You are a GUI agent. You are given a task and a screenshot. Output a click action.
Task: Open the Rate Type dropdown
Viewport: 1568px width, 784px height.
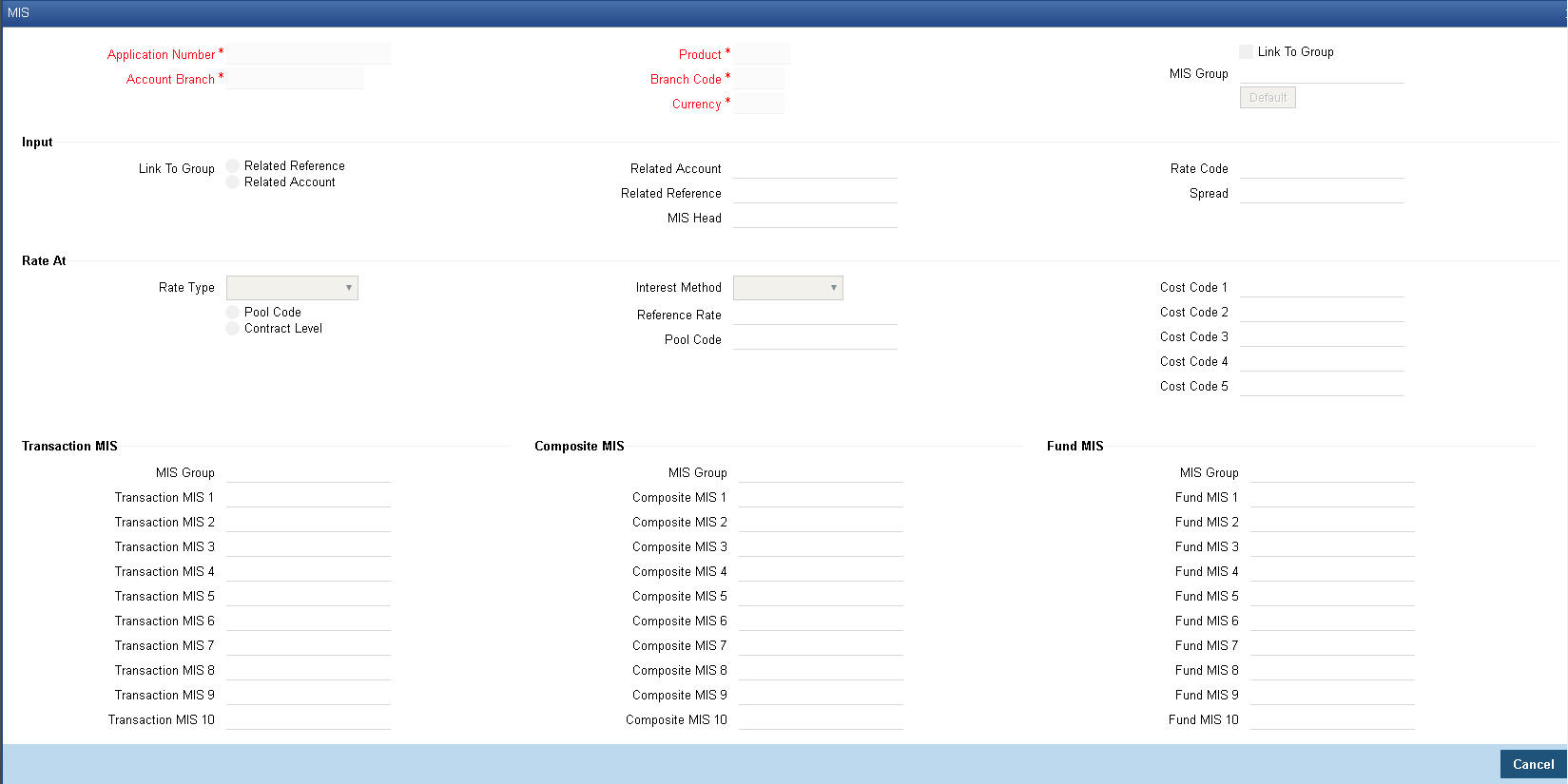292,288
